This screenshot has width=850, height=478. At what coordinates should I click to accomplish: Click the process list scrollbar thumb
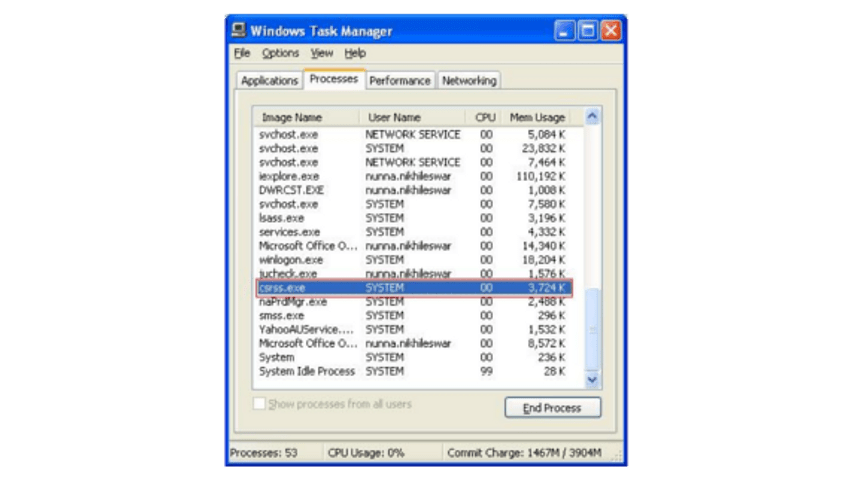coord(592,330)
